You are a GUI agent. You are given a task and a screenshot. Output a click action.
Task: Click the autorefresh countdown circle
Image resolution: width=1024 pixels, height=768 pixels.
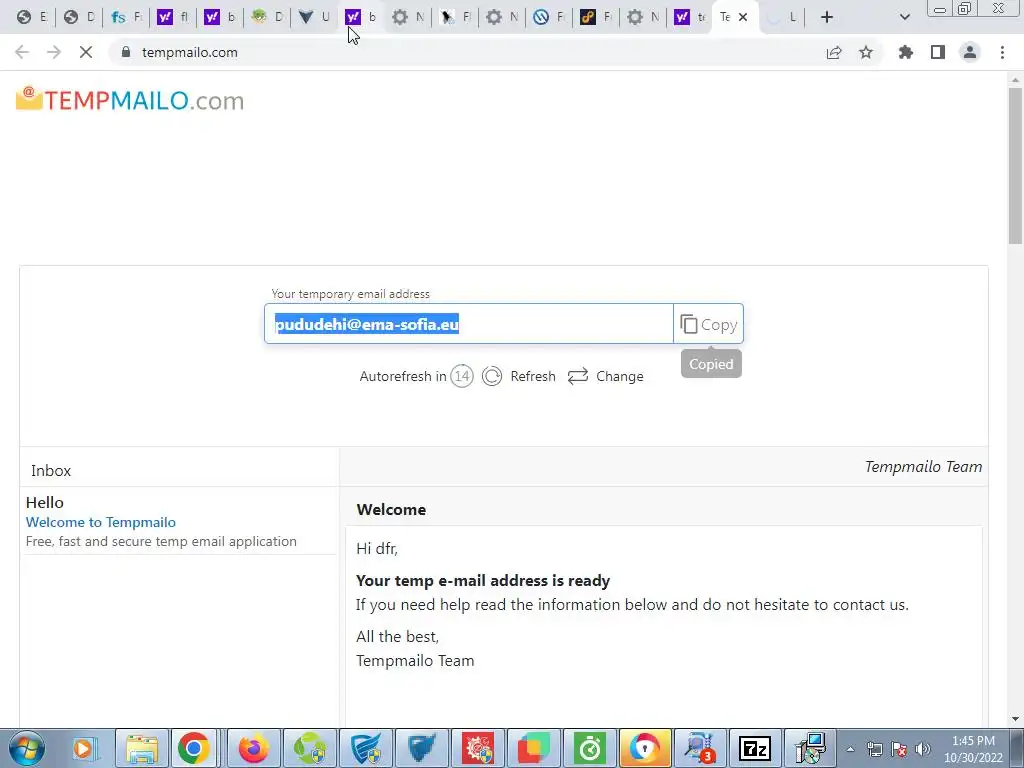tap(462, 376)
